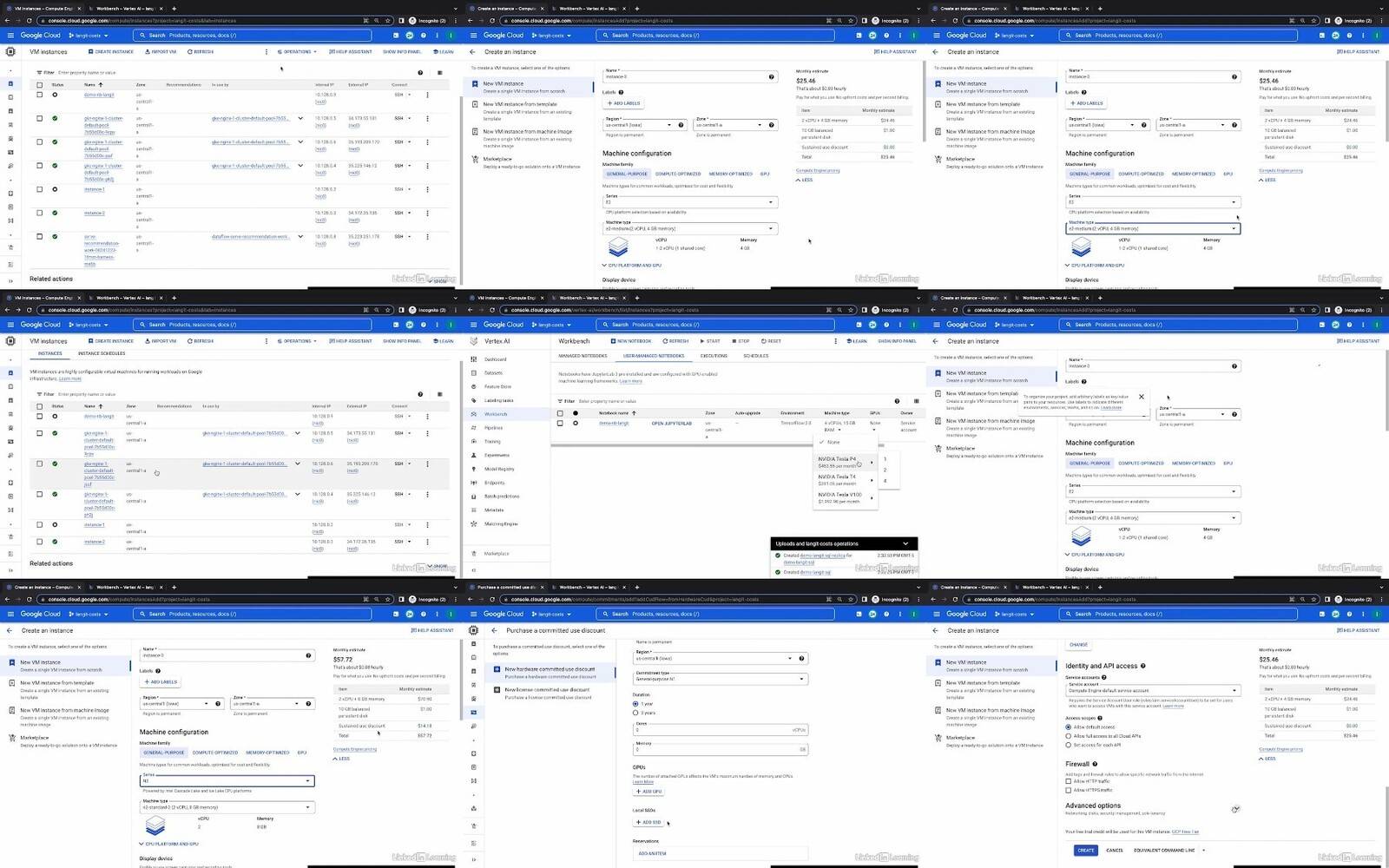1389x868 pixels.
Task: Open Dashboard icon in Vertex AI sidebar
Action: coord(473,359)
